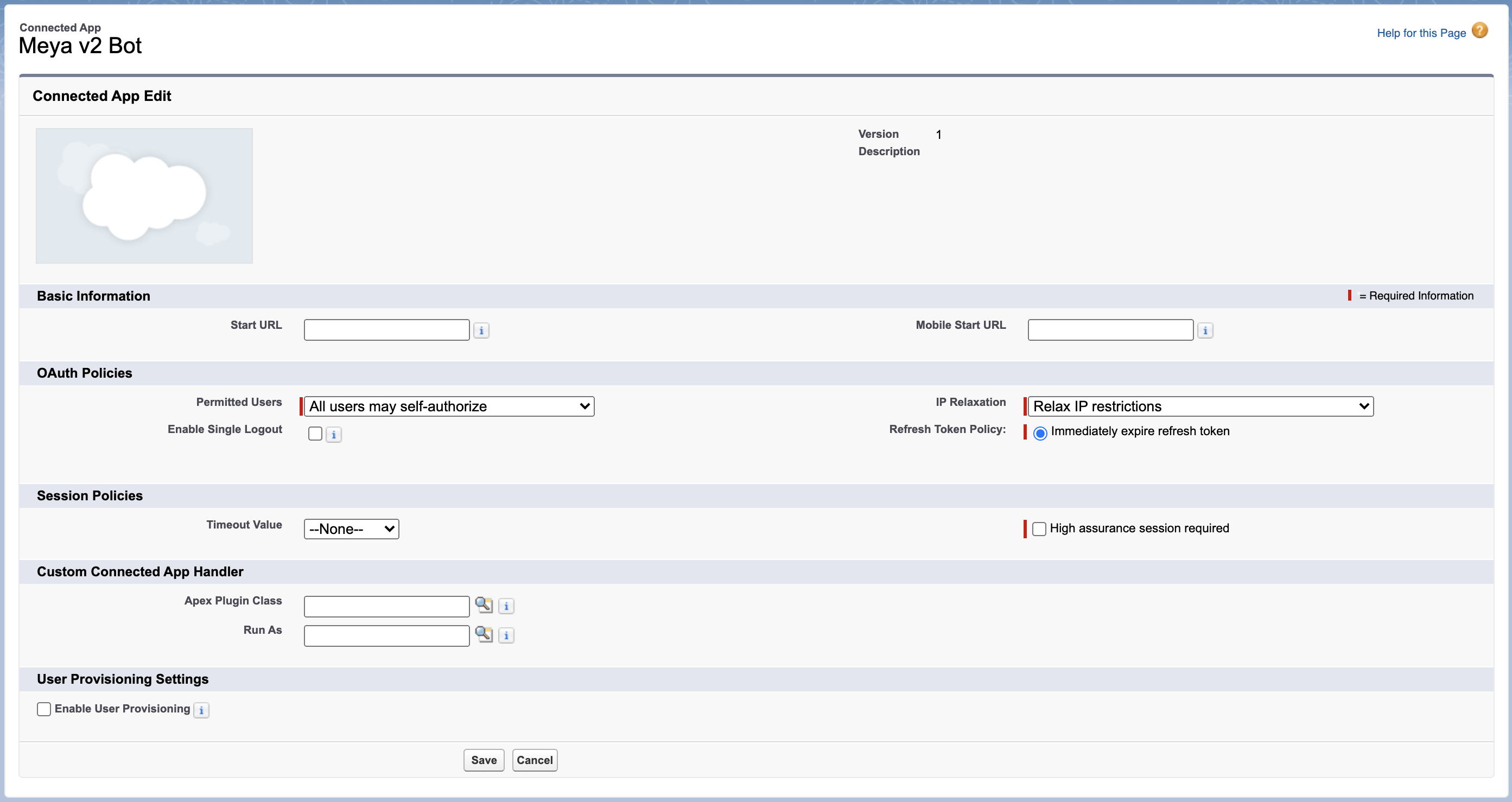Show info icon for Enable Single Logout
Screen dimensions: 1512x802
pyautogui.click(x=333, y=435)
